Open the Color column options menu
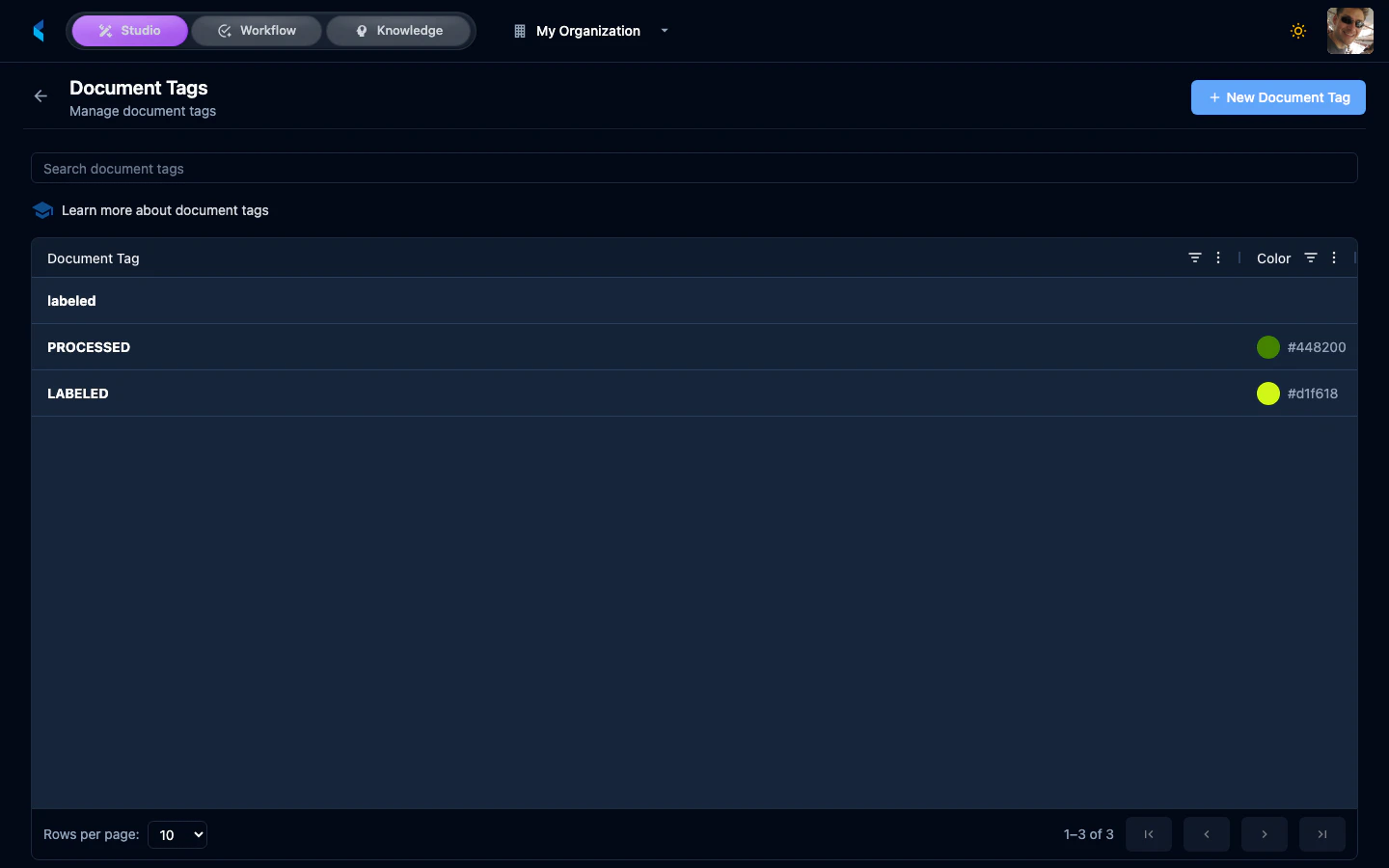1389x868 pixels. (x=1334, y=258)
